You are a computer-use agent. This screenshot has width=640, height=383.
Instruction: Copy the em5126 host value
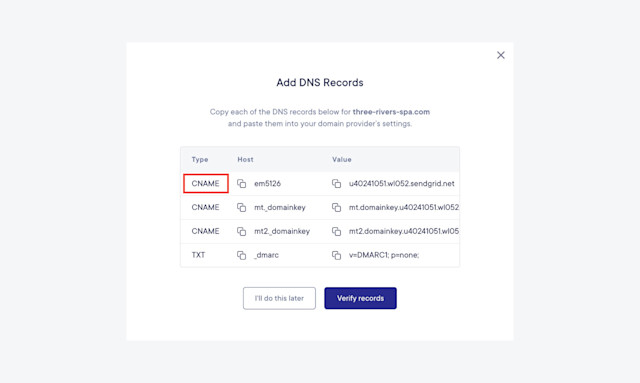tap(242, 184)
